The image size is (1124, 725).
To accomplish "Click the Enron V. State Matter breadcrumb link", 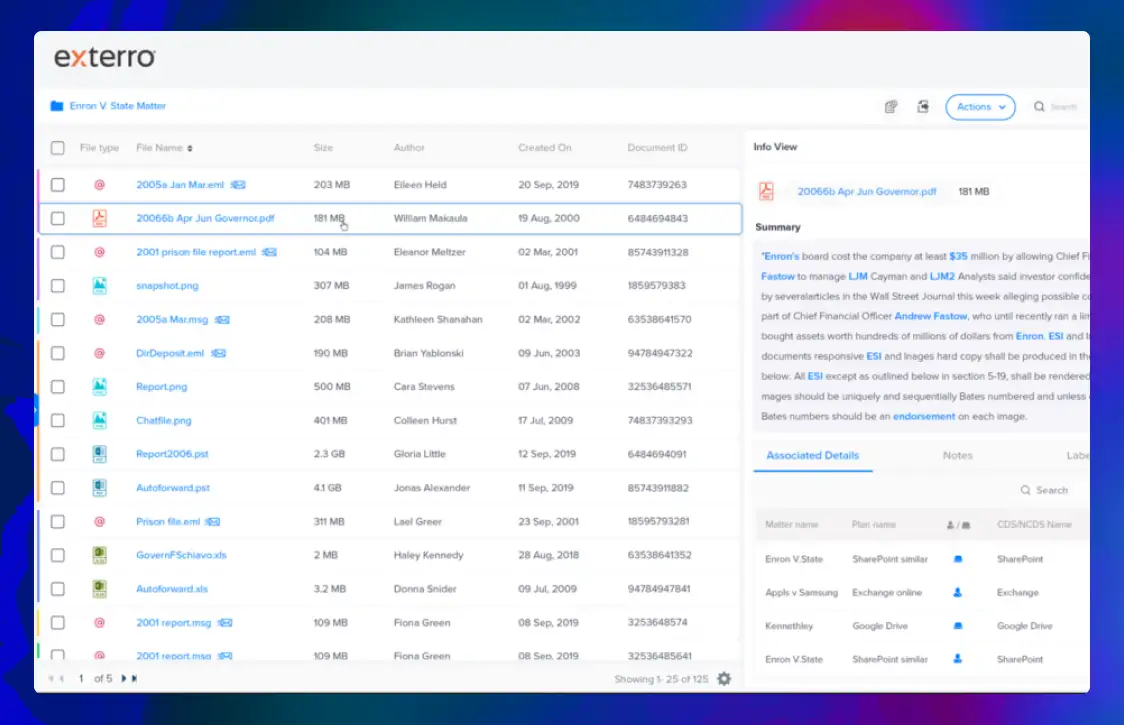I will (118, 106).
